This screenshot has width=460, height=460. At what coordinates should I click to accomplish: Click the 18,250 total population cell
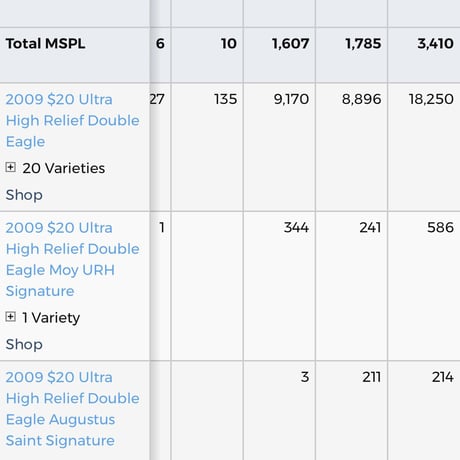click(x=431, y=99)
